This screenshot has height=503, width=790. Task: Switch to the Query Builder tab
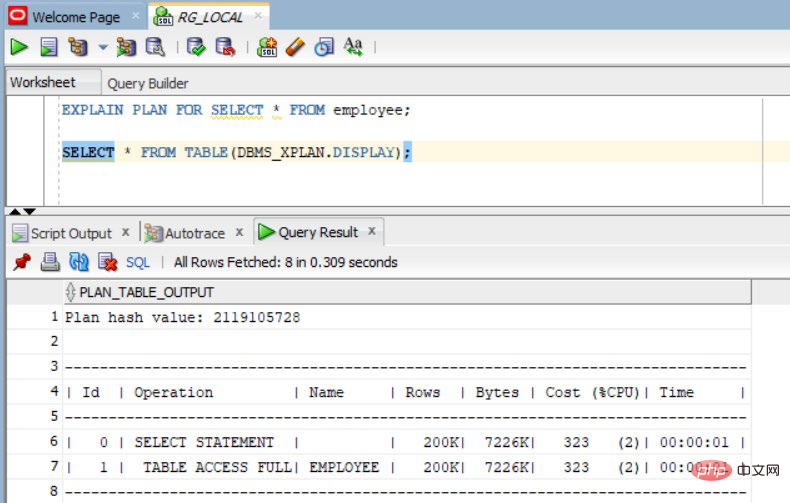coord(147,83)
